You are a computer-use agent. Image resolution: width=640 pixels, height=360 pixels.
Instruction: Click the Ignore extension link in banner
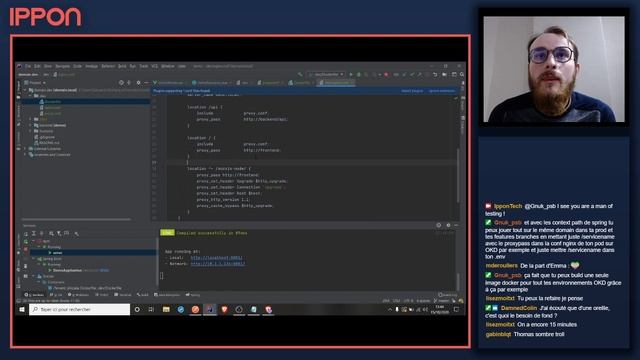coord(442,91)
